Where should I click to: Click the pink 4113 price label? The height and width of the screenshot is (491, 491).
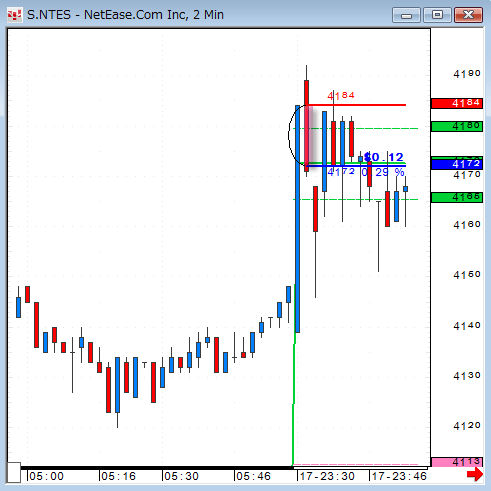(457, 462)
